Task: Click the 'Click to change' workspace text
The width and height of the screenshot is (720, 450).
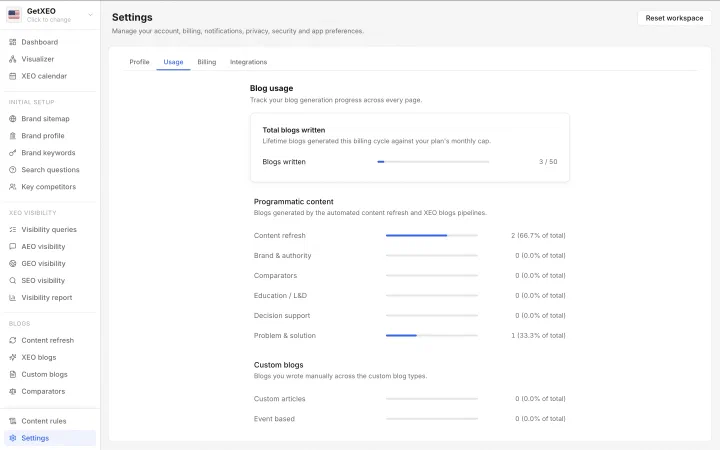Action: pyautogui.click(x=49, y=20)
